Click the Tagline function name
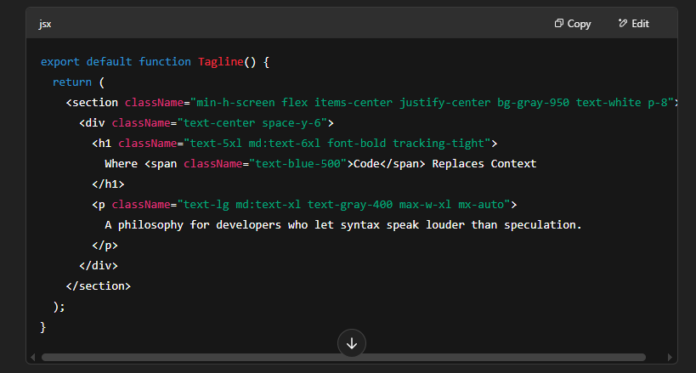Image resolution: width=696 pixels, height=373 pixels. [221, 62]
